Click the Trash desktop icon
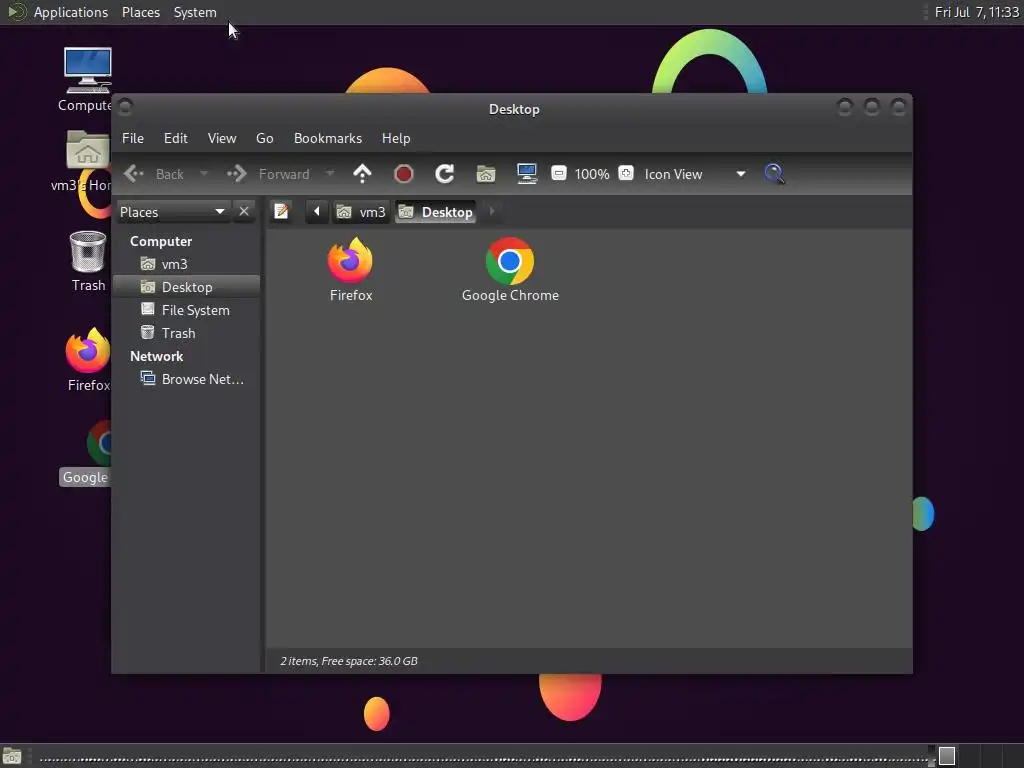 88,261
